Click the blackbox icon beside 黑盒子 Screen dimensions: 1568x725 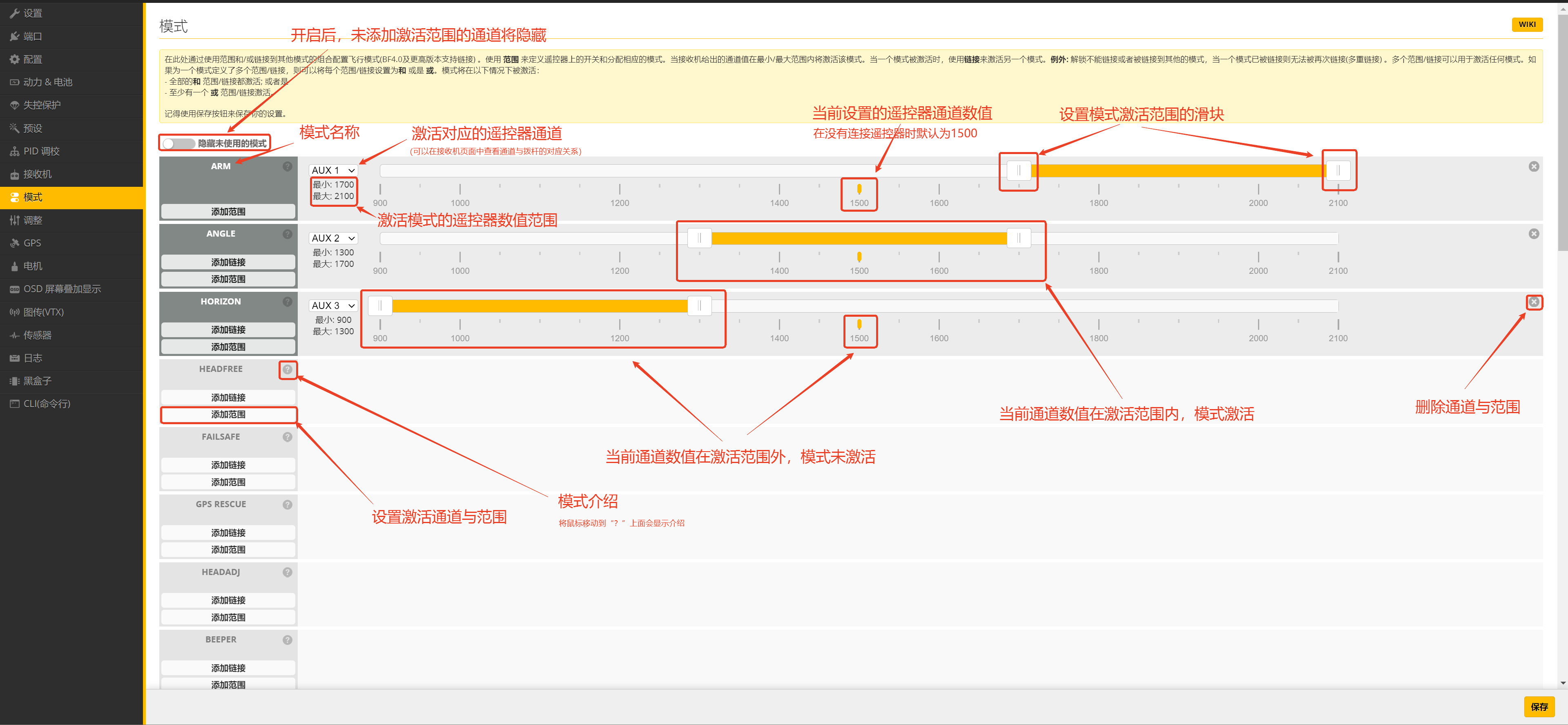[x=15, y=381]
